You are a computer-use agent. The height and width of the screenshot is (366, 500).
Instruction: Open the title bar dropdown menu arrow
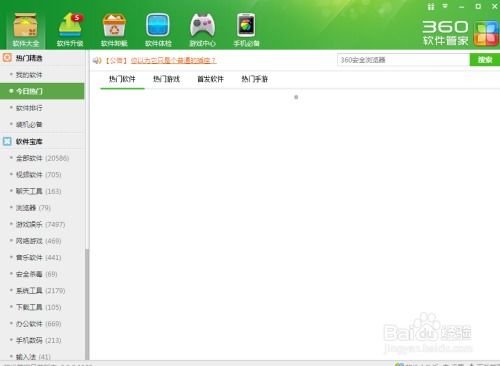pos(445,6)
